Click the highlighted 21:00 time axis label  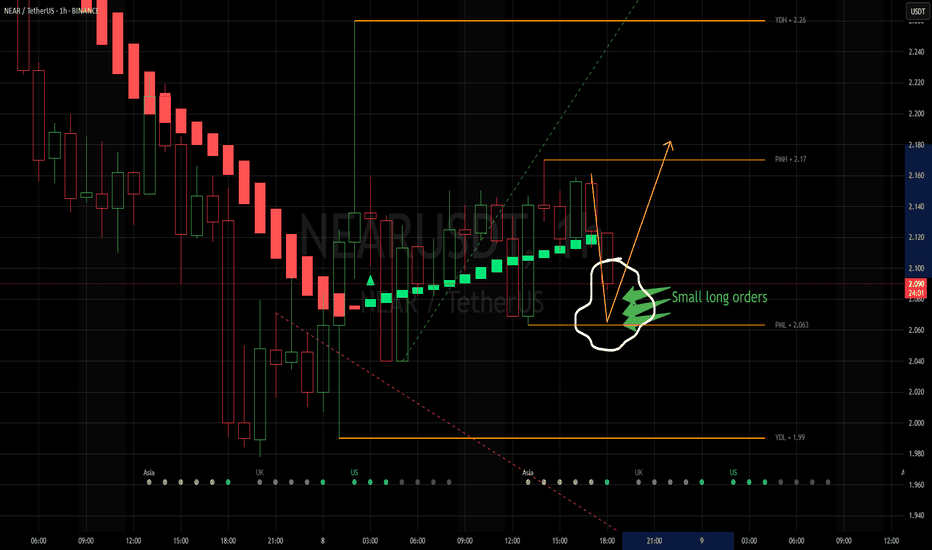pos(654,541)
